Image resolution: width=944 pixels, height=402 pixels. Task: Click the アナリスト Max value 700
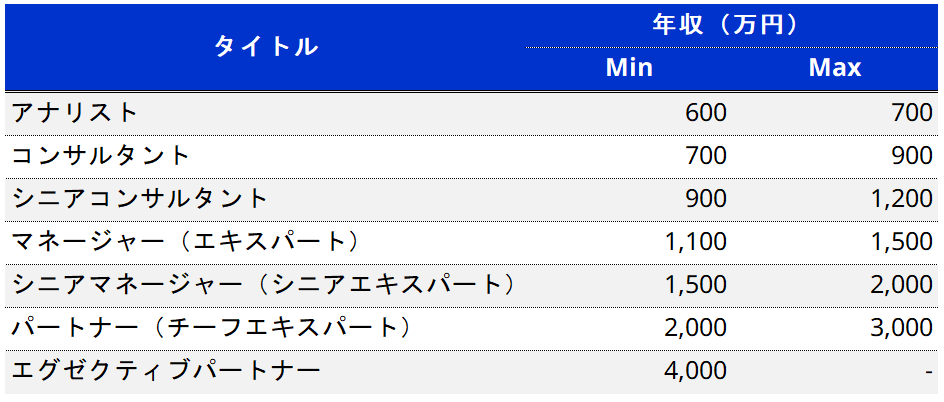click(x=912, y=113)
